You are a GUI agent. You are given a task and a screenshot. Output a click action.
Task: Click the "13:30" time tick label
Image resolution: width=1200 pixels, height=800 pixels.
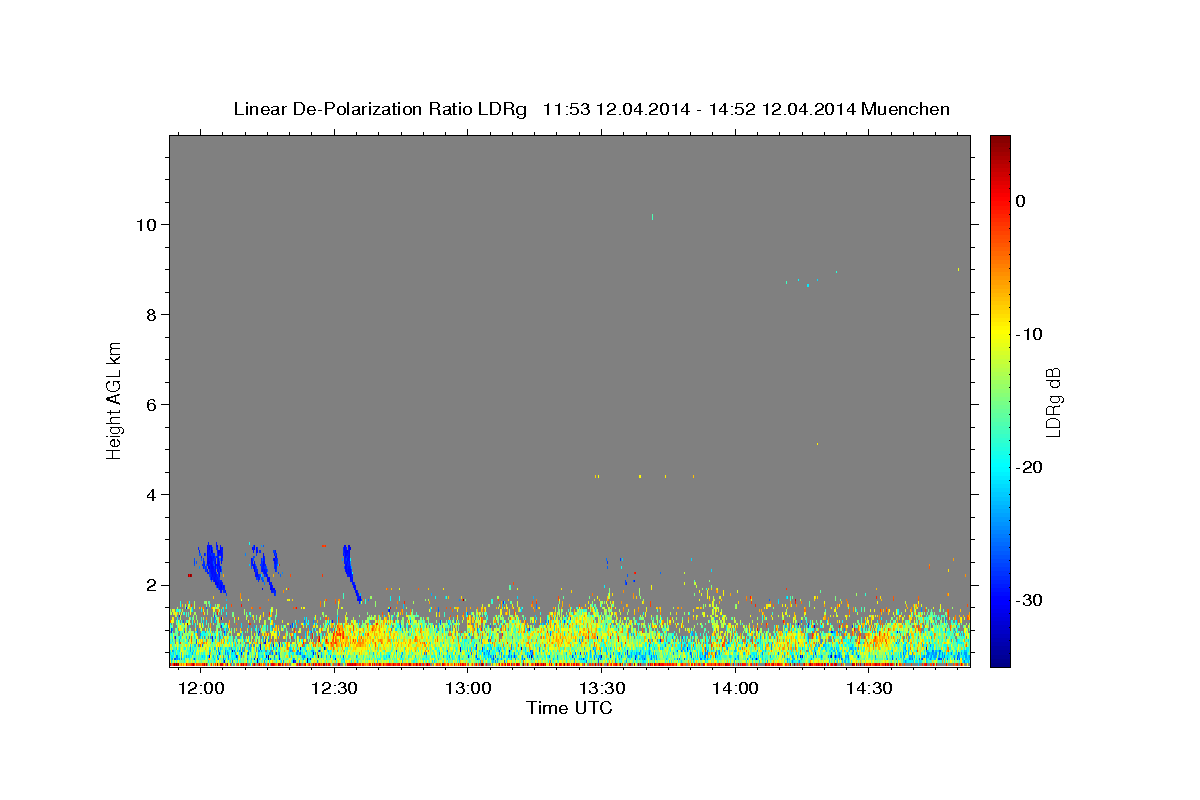(602, 689)
